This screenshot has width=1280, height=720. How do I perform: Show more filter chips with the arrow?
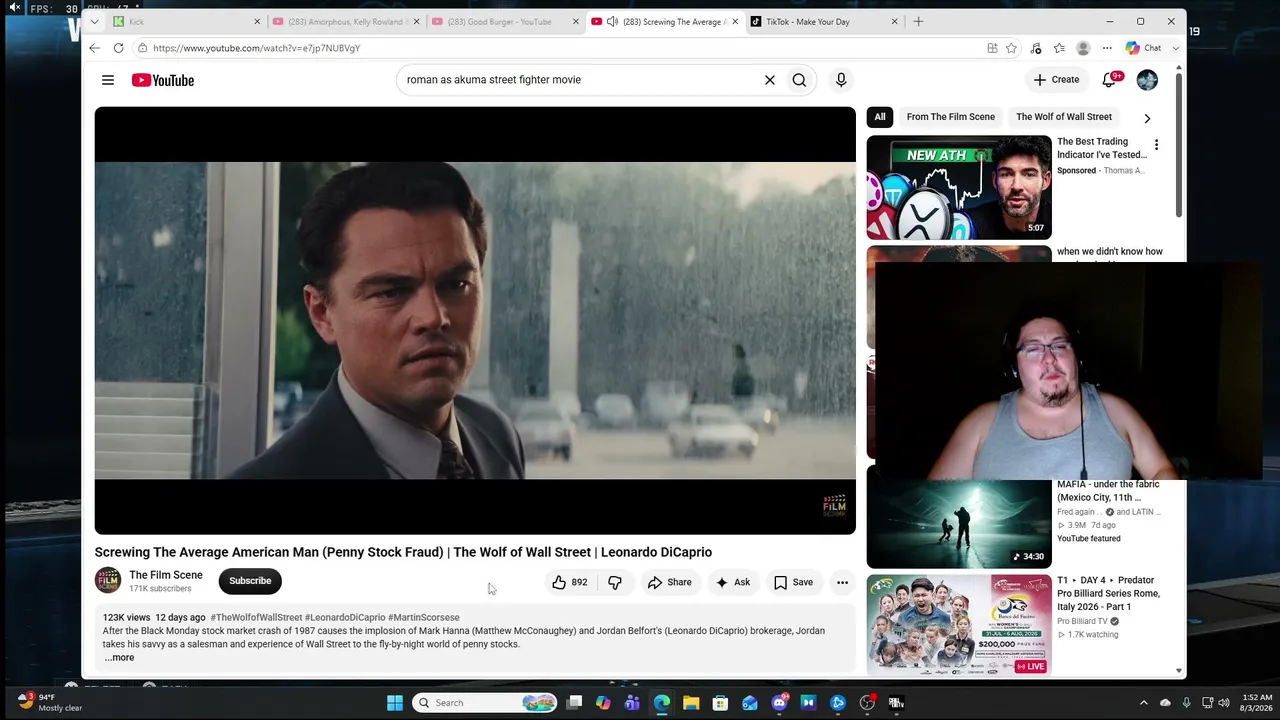tap(1147, 118)
